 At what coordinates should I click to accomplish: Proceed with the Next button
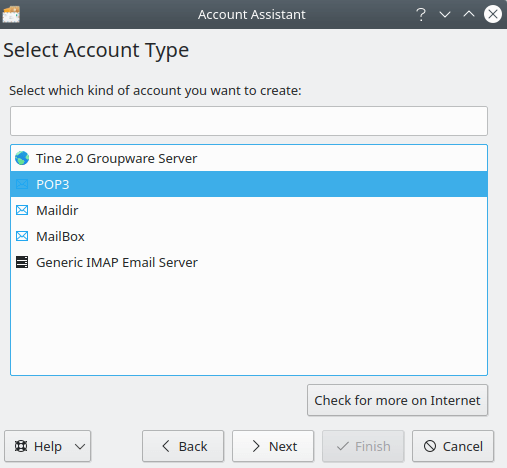click(x=273, y=446)
